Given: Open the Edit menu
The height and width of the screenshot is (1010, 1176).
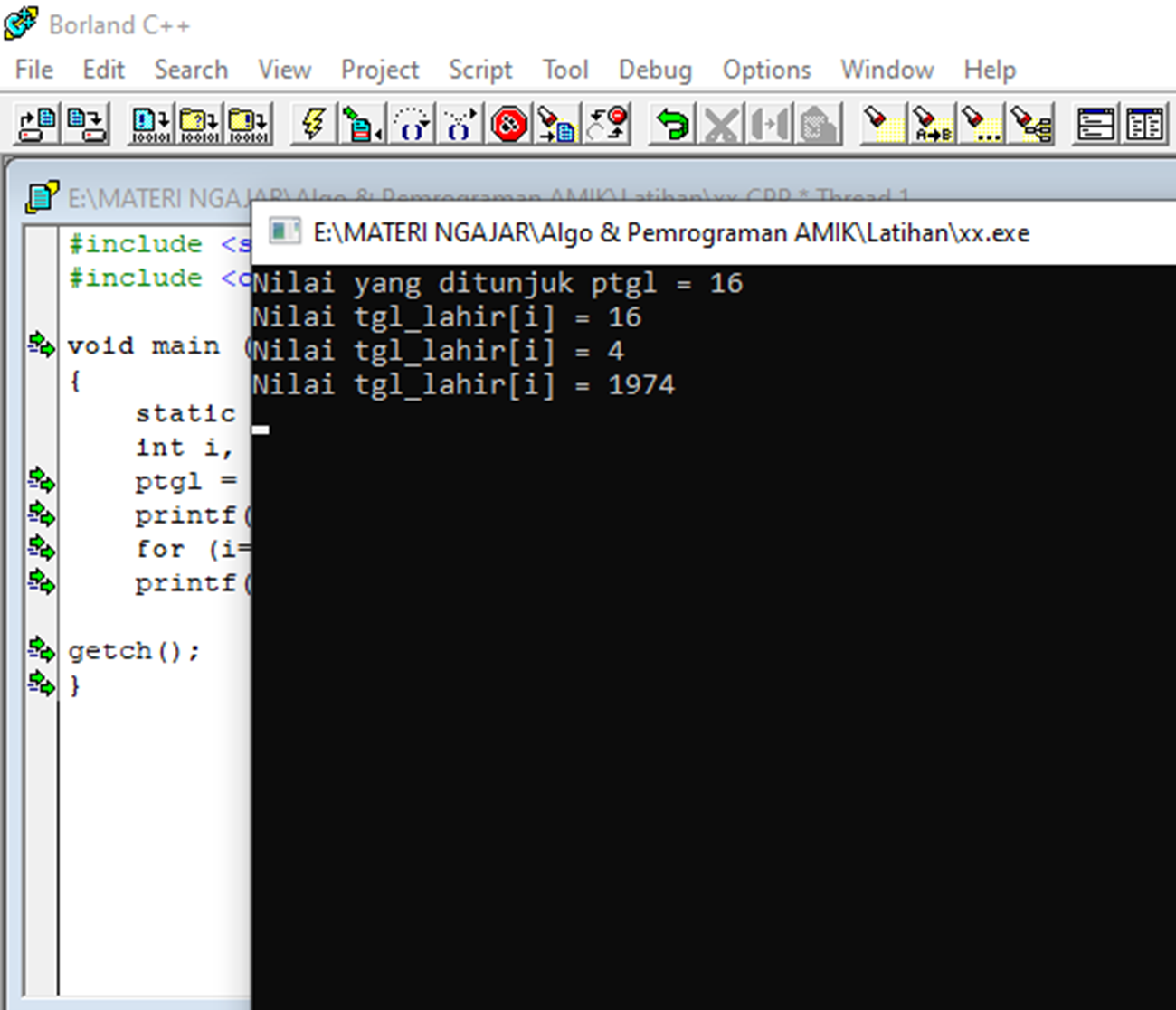Looking at the screenshot, I should pyautogui.click(x=103, y=70).
